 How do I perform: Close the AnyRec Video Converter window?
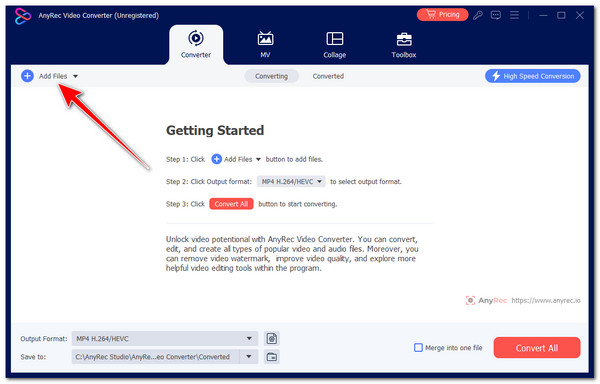point(580,15)
